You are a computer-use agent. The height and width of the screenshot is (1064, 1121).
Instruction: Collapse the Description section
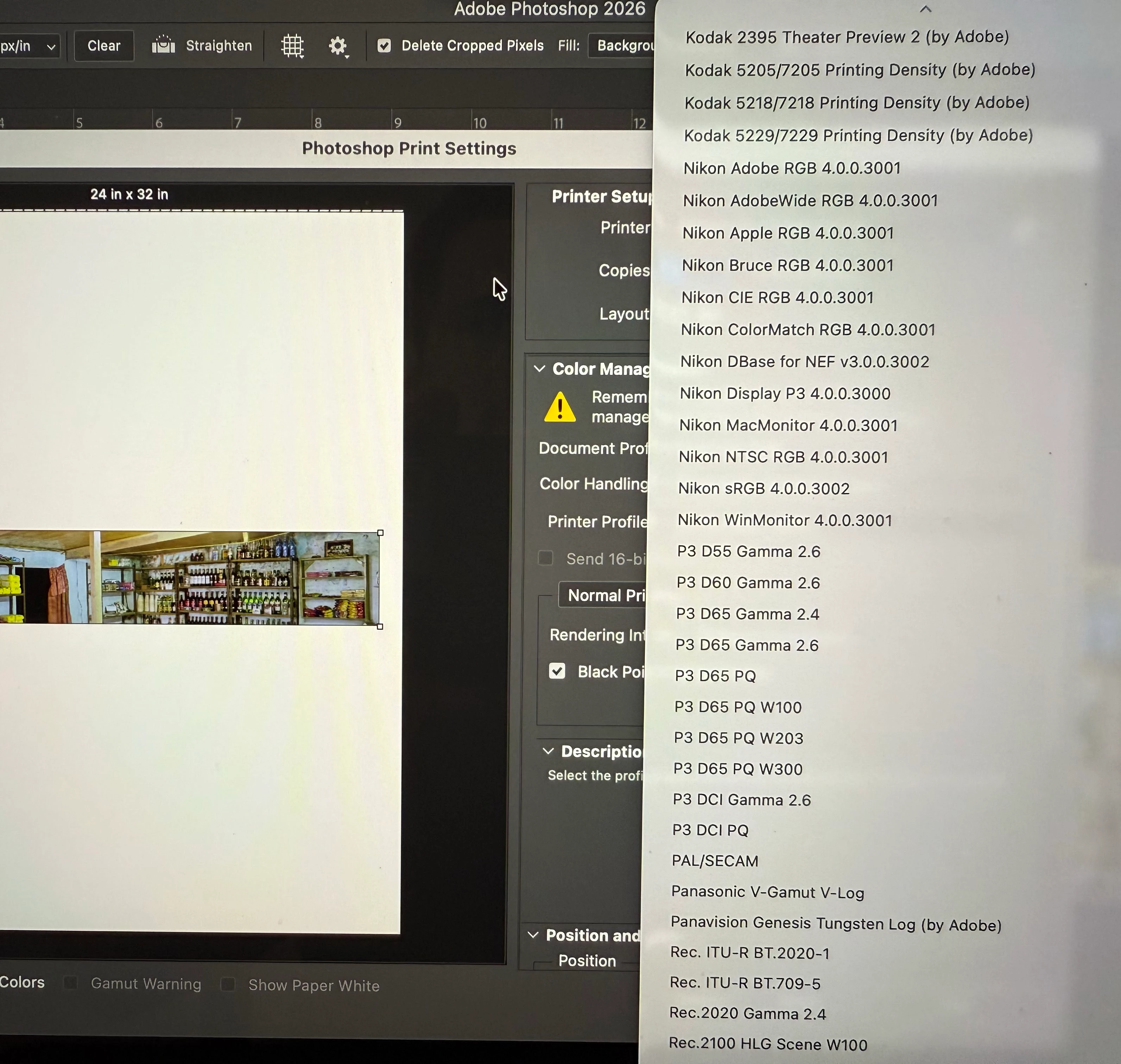(548, 751)
